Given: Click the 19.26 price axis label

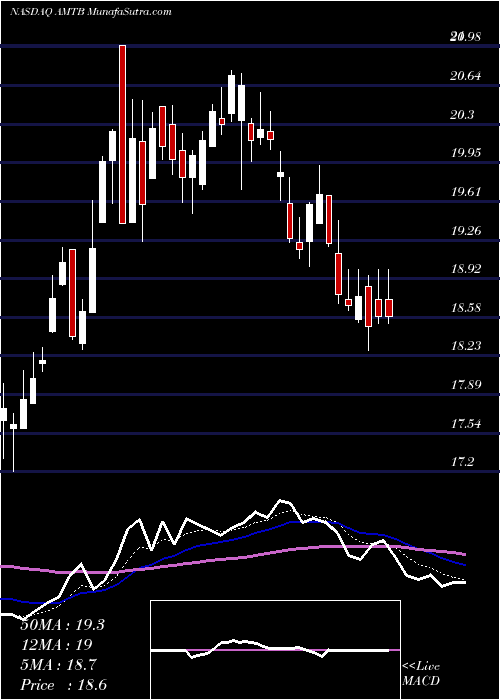Looking at the screenshot, I should pos(466,231).
